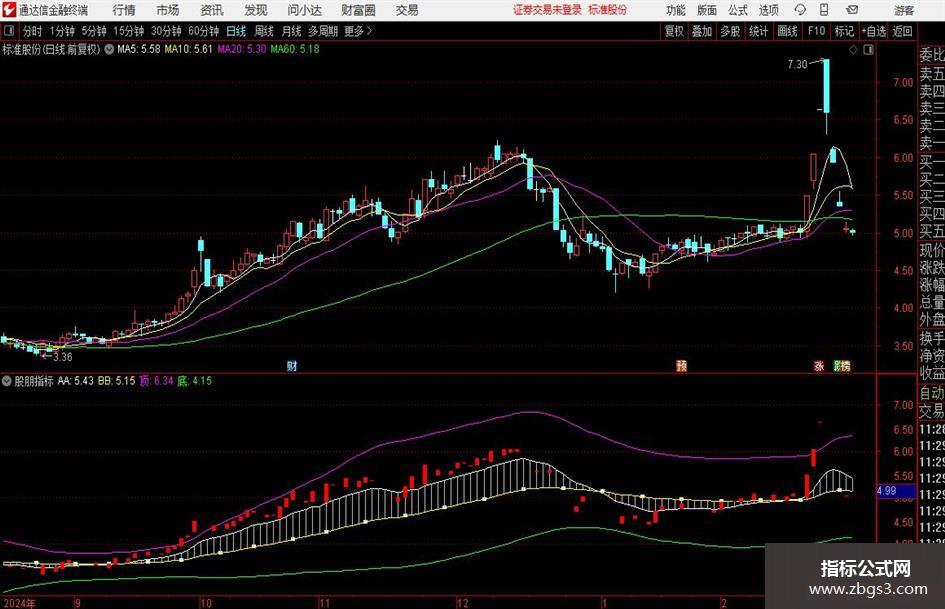Click the 画线 drawing toolbar button

point(787,31)
